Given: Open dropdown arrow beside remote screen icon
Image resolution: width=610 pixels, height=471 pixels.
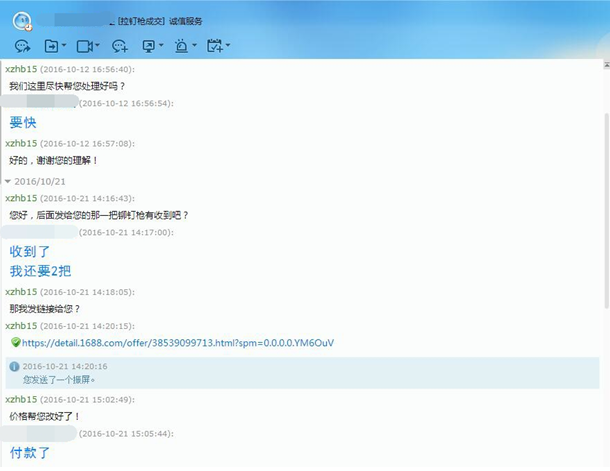Looking at the screenshot, I should [163, 46].
